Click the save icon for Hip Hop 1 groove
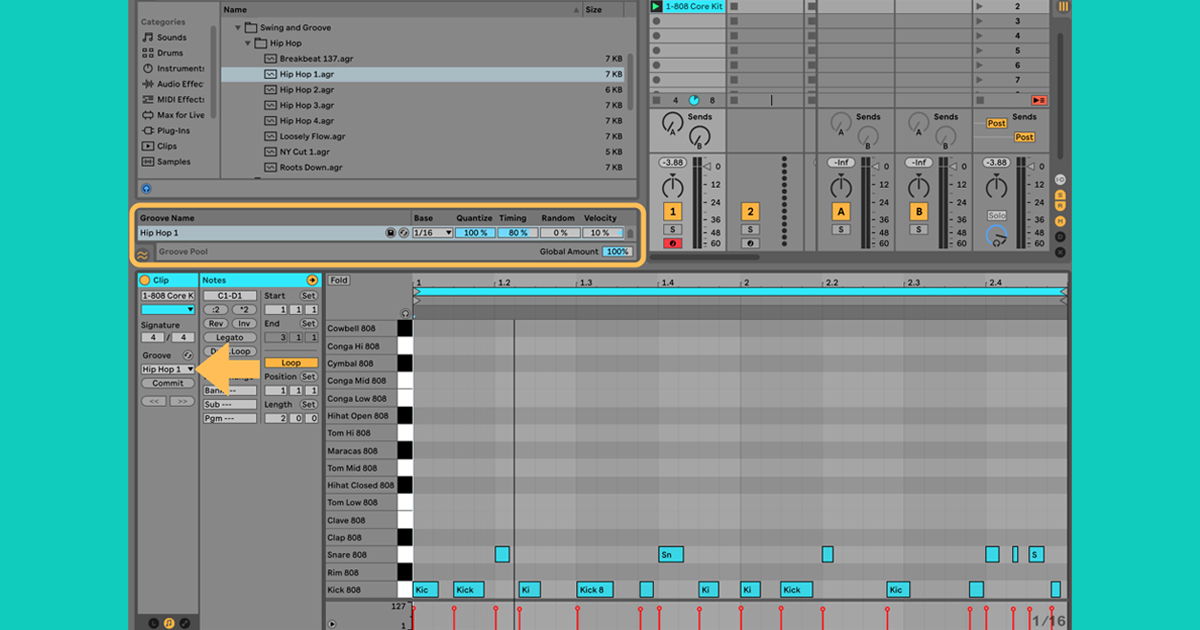The image size is (1200, 630). click(390, 233)
